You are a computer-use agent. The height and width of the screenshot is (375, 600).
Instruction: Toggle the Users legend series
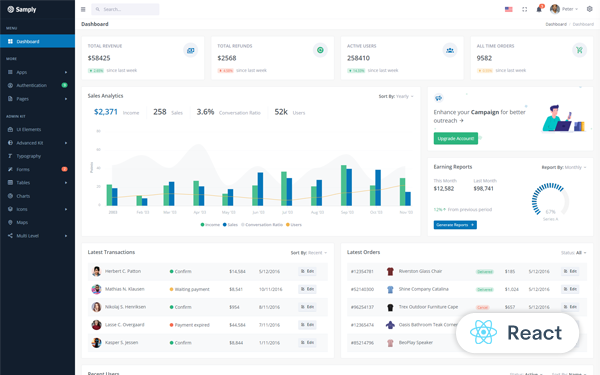coord(294,225)
